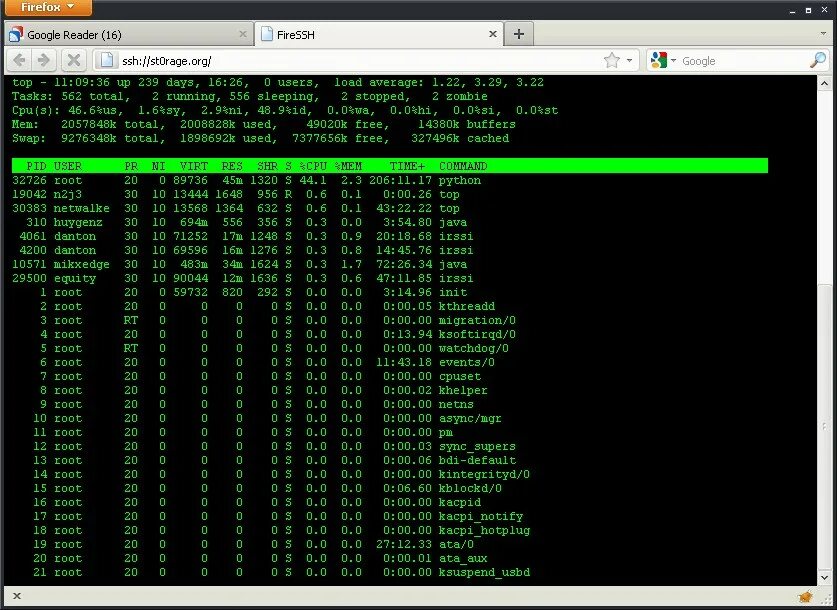
Task: Click the scrollbar down arrow
Action: tap(824, 577)
